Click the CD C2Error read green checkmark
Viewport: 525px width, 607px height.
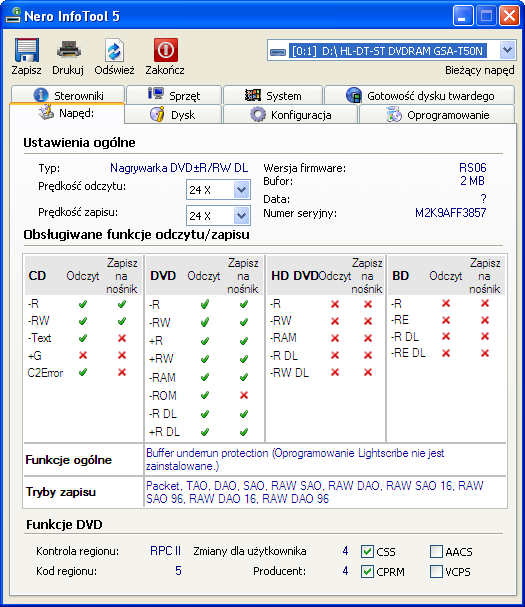coord(82,372)
